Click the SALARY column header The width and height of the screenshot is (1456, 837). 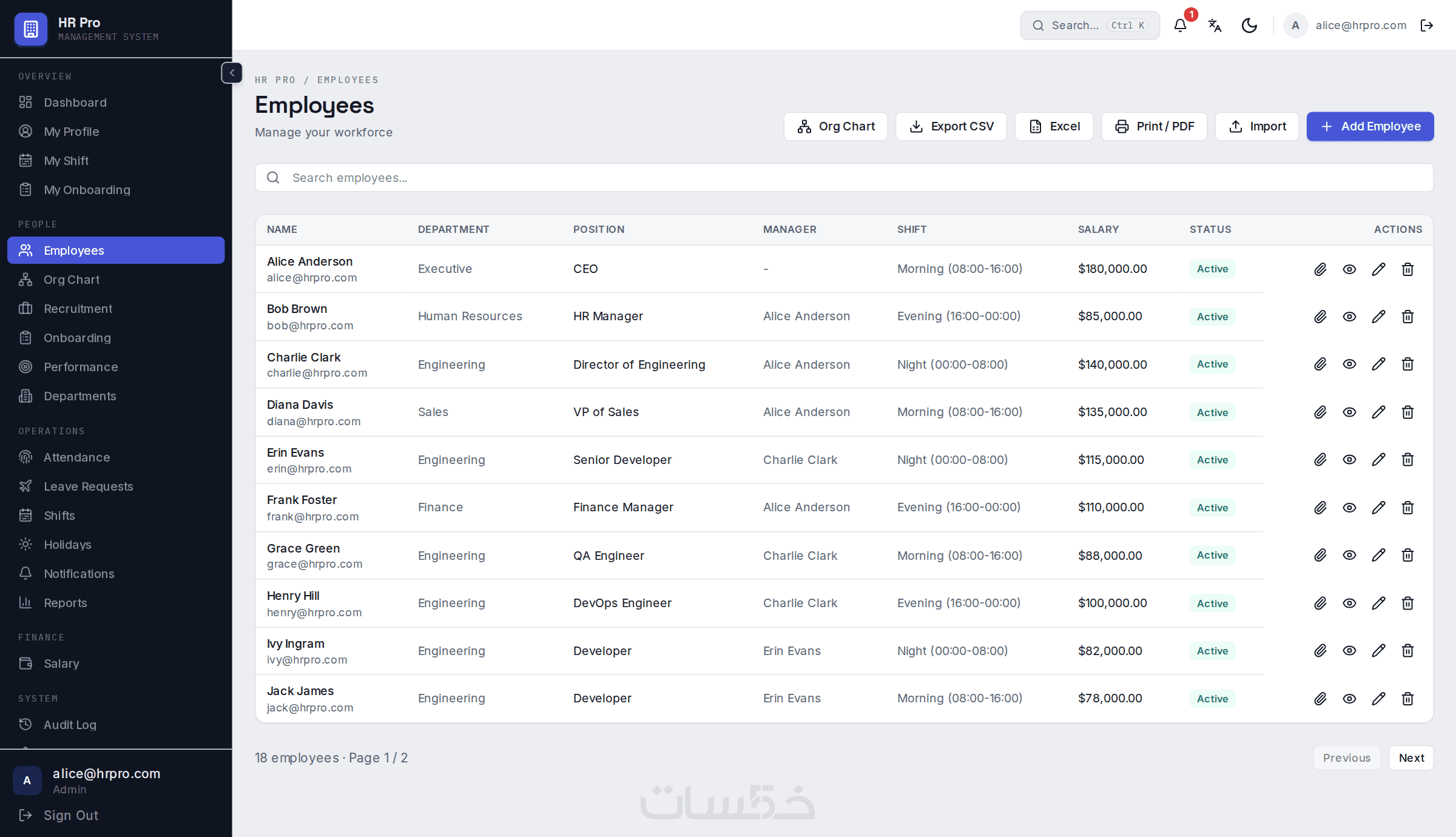click(1098, 229)
